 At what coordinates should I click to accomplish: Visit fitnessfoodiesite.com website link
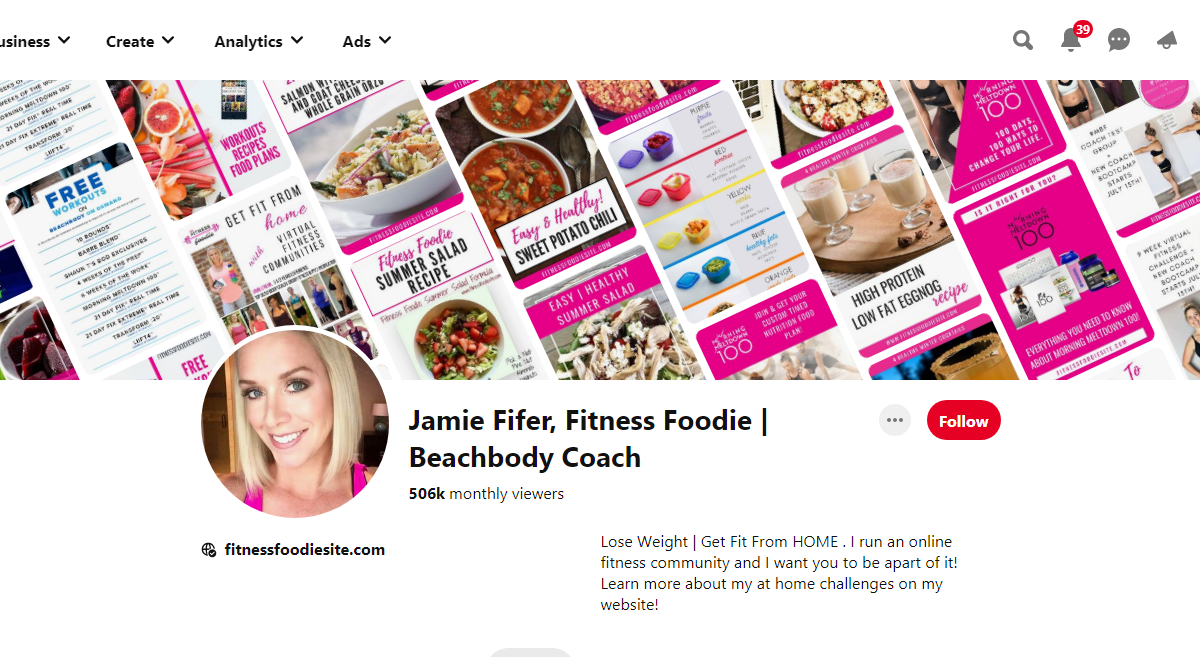(304, 549)
